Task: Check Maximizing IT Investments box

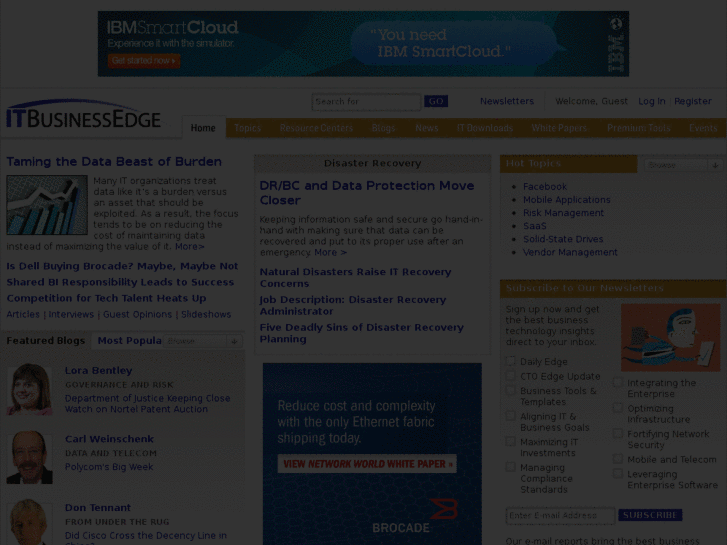Action: [x=510, y=442]
